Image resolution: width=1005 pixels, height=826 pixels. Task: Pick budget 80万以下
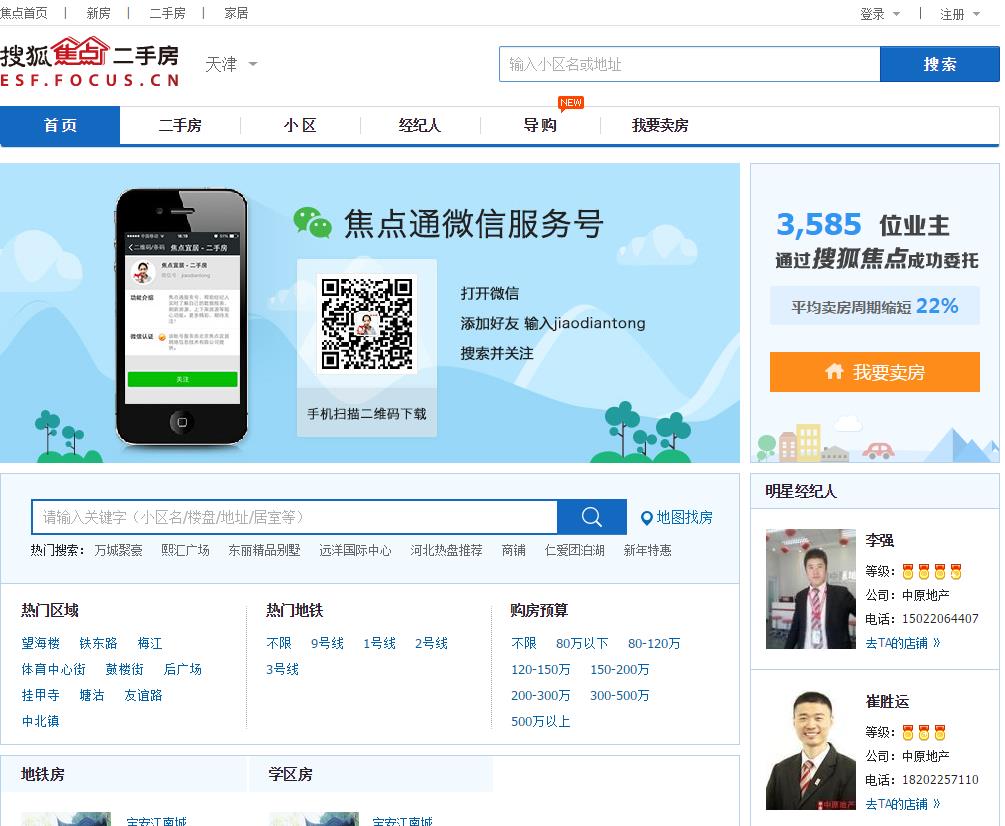[x=582, y=643]
